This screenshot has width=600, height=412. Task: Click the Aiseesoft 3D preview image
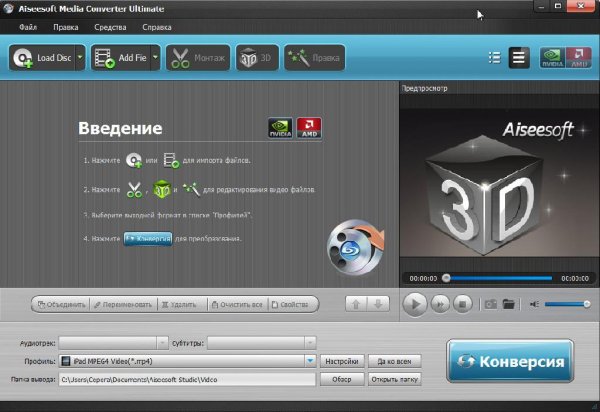[x=499, y=184]
